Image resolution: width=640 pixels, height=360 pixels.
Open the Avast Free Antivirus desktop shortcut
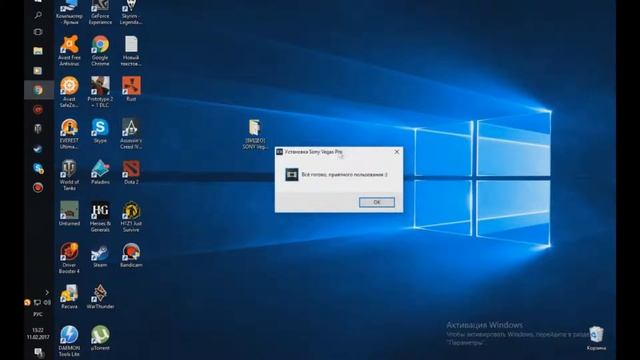[69, 51]
